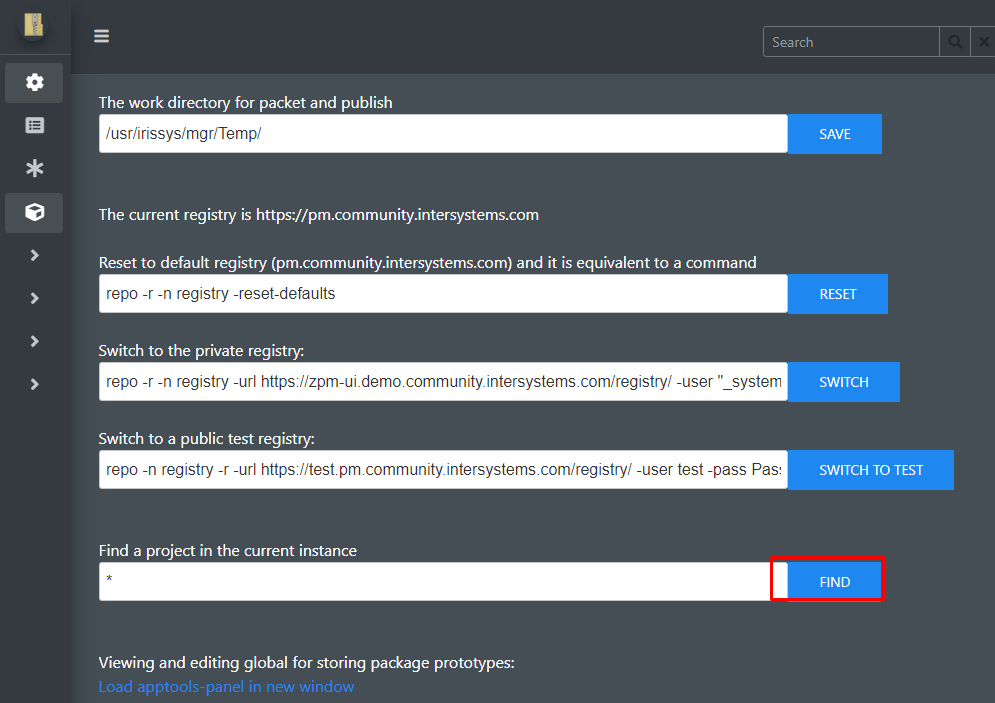The width and height of the screenshot is (995, 703).
Task: Open the list view sidebar icon
Action: (x=34, y=126)
